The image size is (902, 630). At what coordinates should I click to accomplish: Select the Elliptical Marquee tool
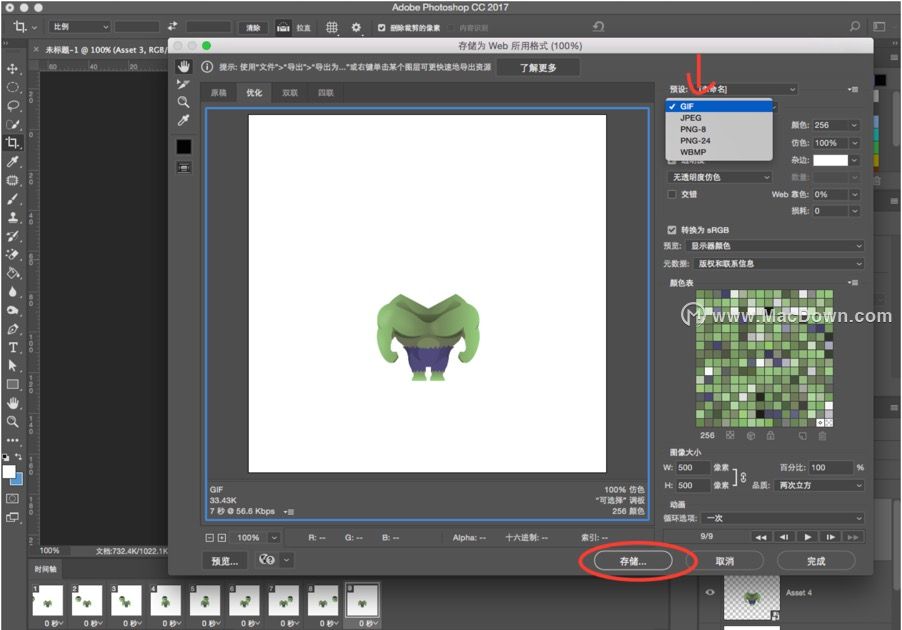click(12, 87)
